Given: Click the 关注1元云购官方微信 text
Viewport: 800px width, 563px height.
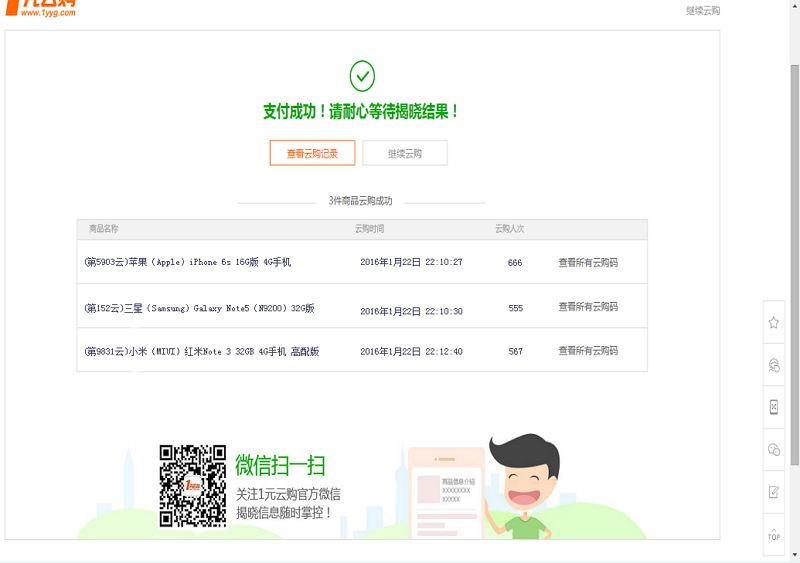Looking at the screenshot, I should tap(288, 494).
